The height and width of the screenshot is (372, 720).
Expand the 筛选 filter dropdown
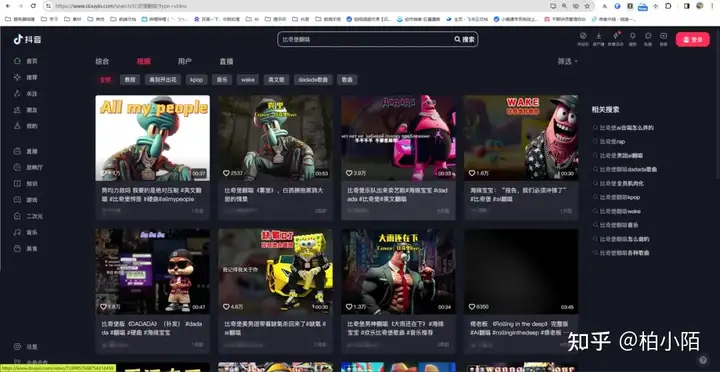point(568,61)
